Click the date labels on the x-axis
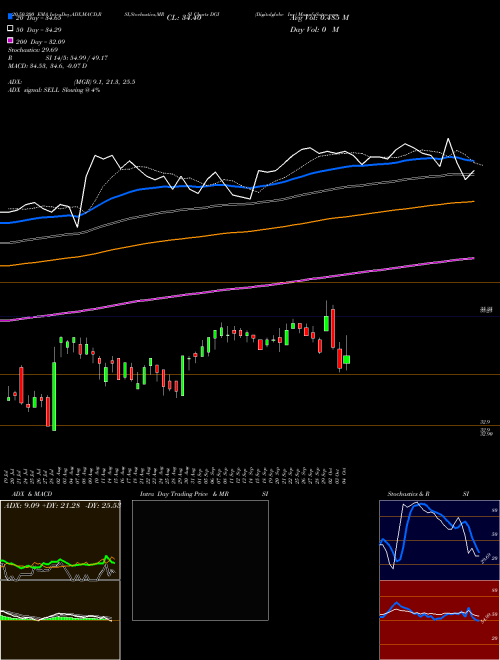The image size is (500, 660). pos(177,475)
